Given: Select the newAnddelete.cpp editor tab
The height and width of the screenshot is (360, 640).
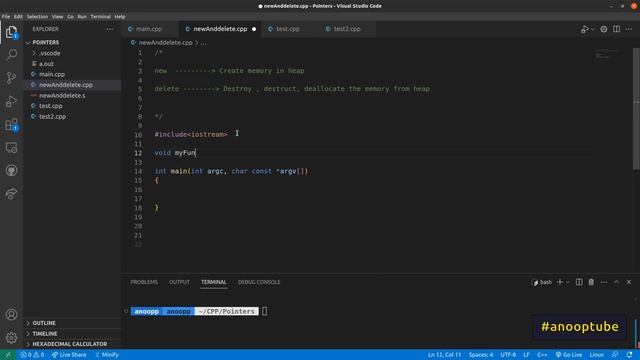Looking at the screenshot, I should pos(221,29).
